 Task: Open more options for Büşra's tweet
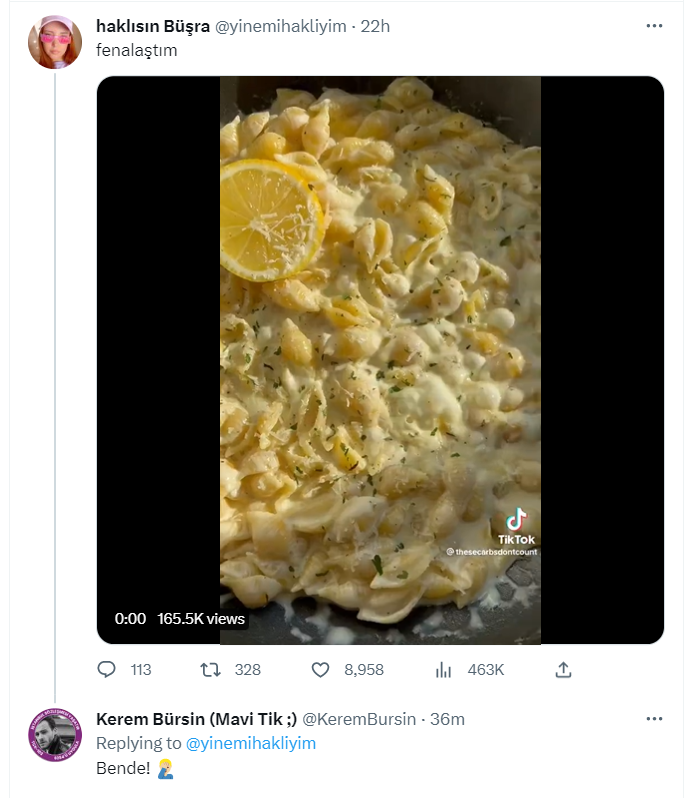[x=654, y=26]
